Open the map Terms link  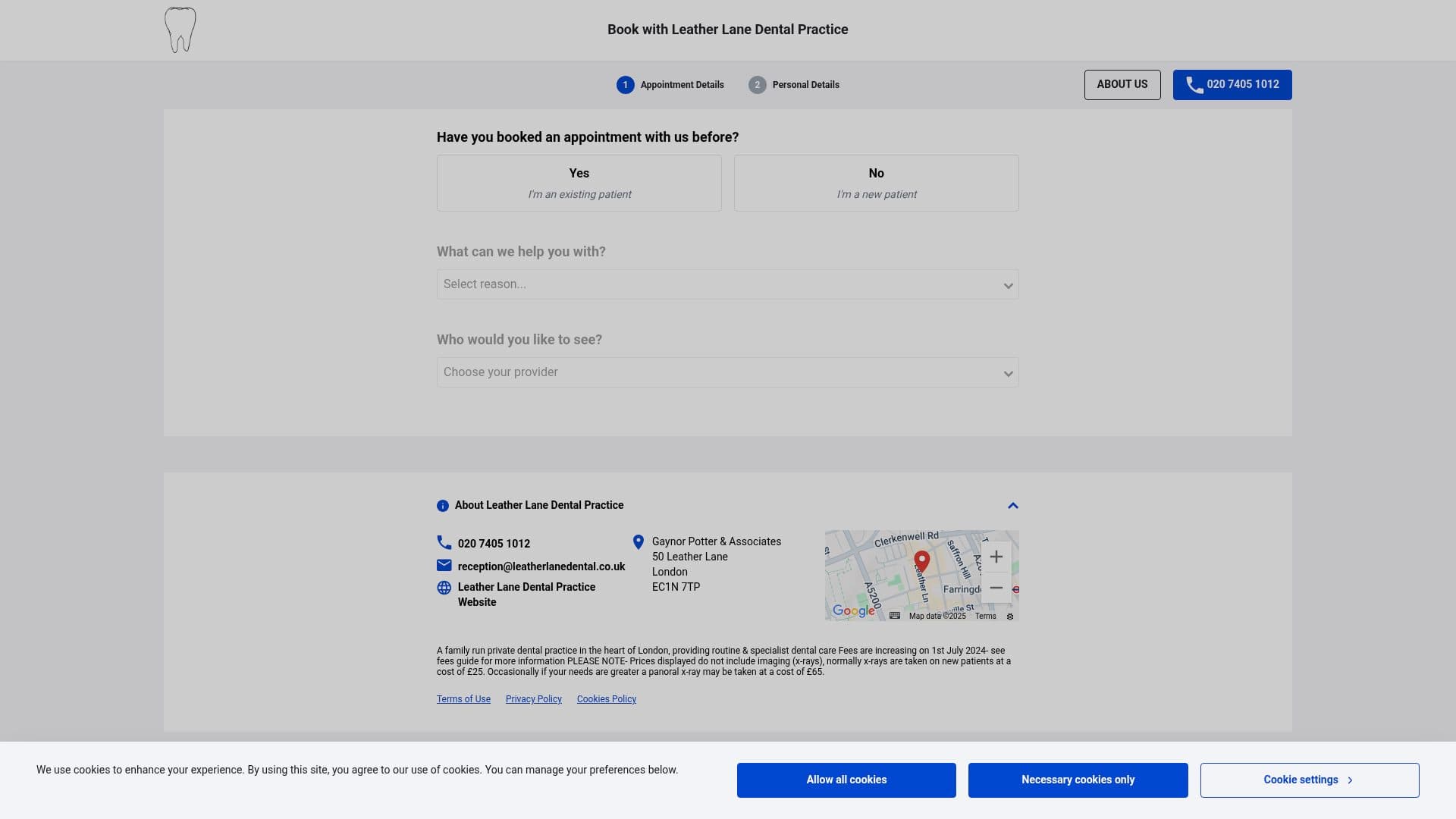coord(986,616)
